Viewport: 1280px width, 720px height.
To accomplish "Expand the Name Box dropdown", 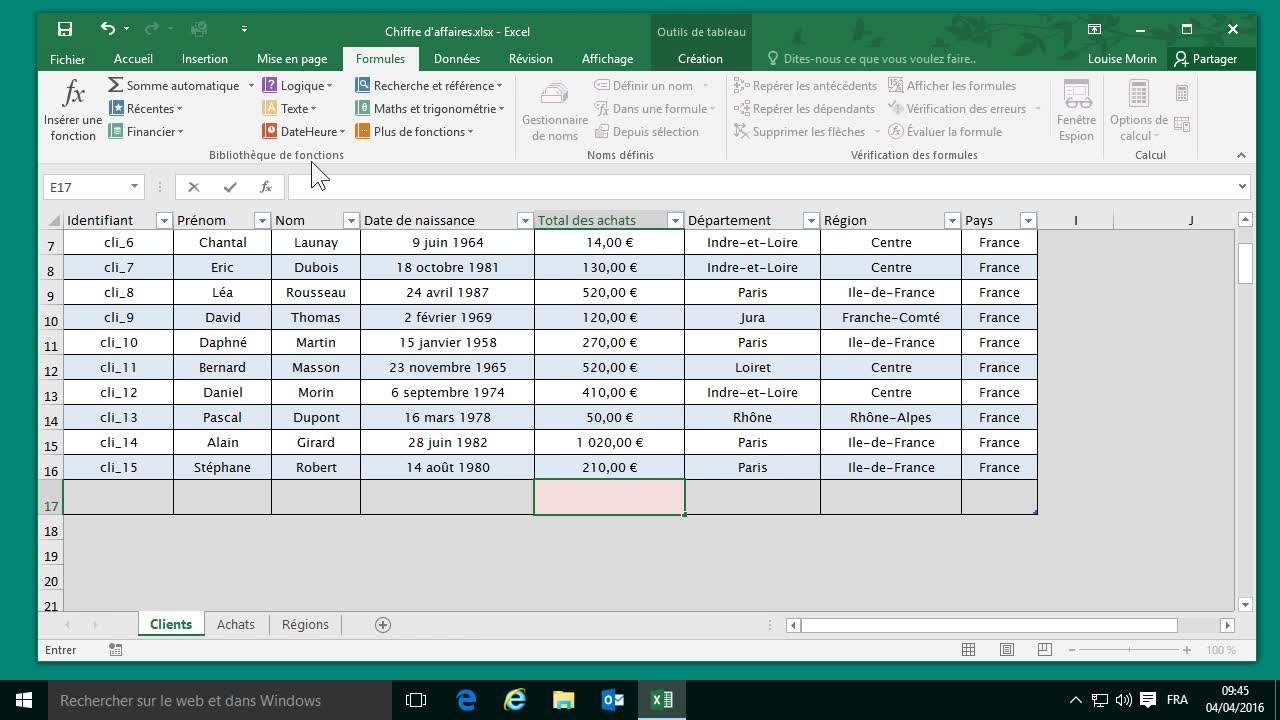I will point(134,187).
